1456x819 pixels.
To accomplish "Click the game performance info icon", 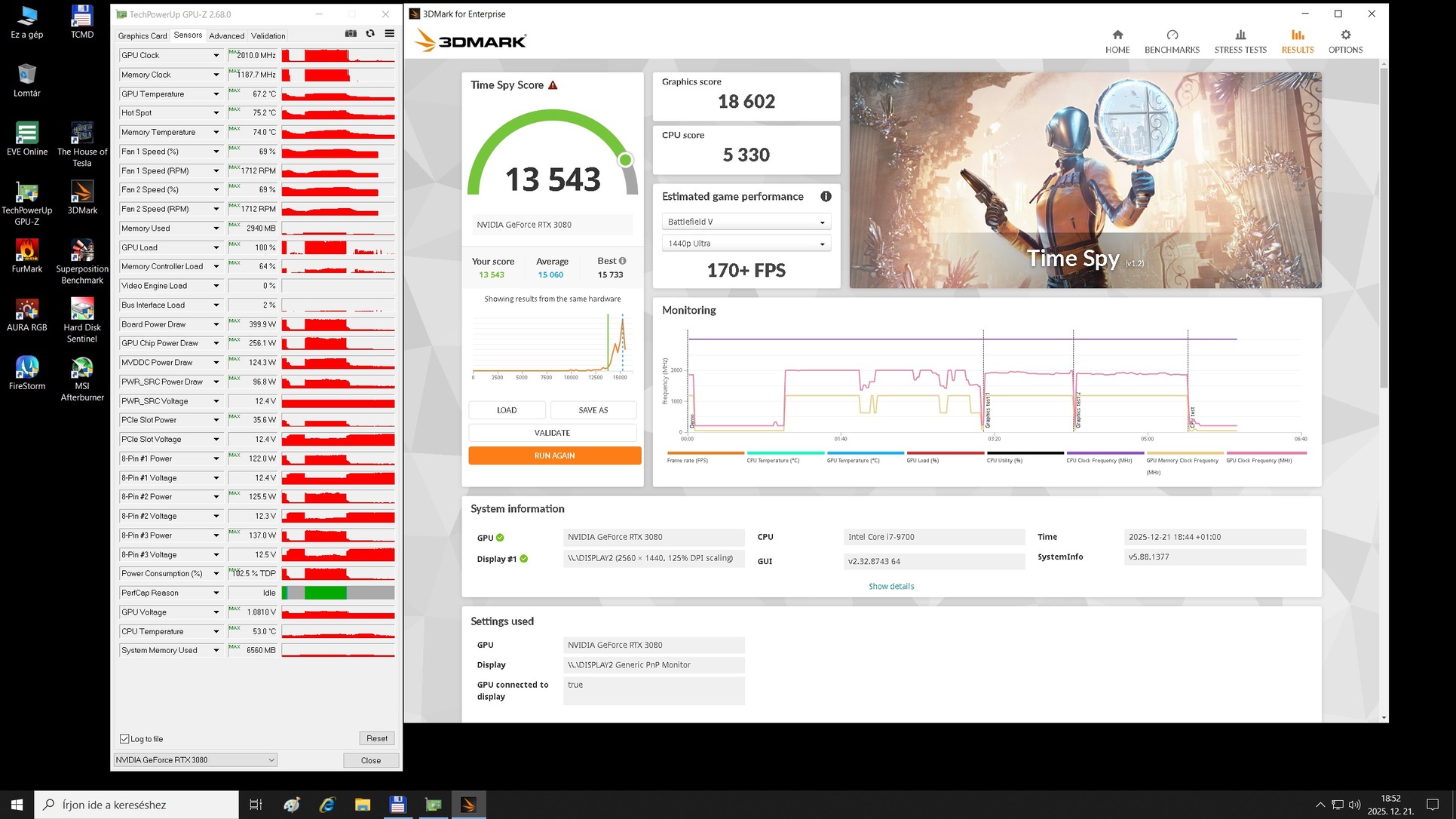I will click(x=826, y=197).
